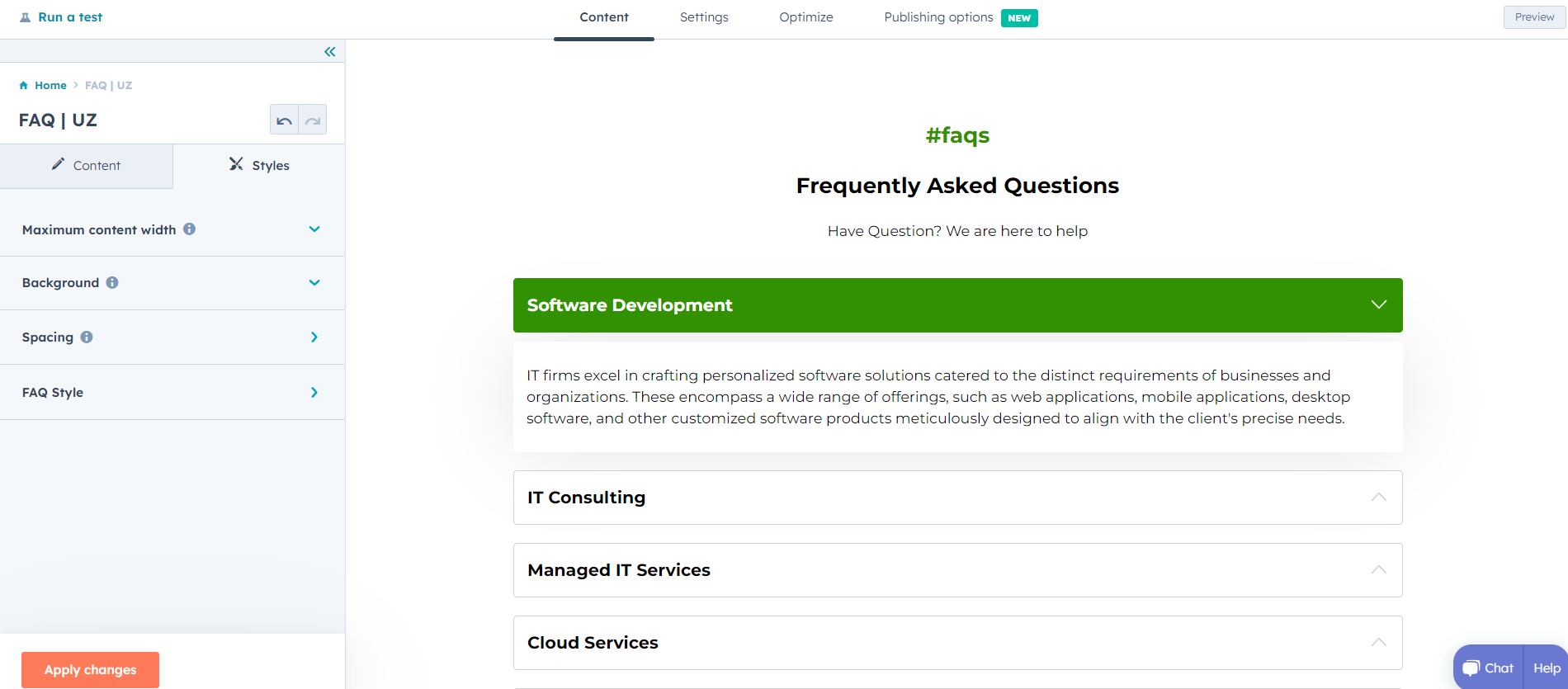Image resolution: width=1568 pixels, height=689 pixels.
Task: Expand the Maximum content width section
Action: [x=314, y=229]
